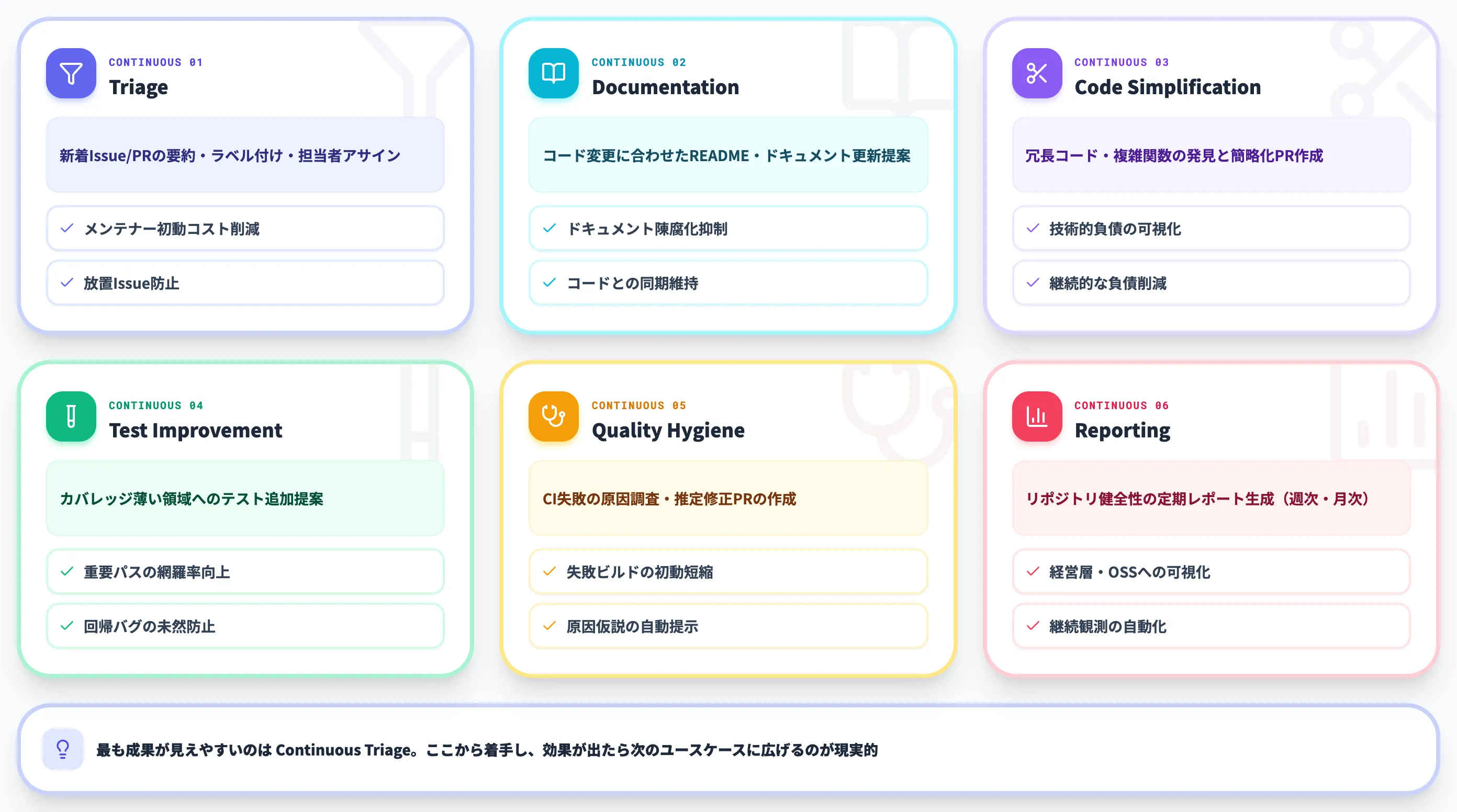This screenshot has width=1457, height=812.
Task: Click the CONTINUOUS 03 label
Action: coord(1122,62)
